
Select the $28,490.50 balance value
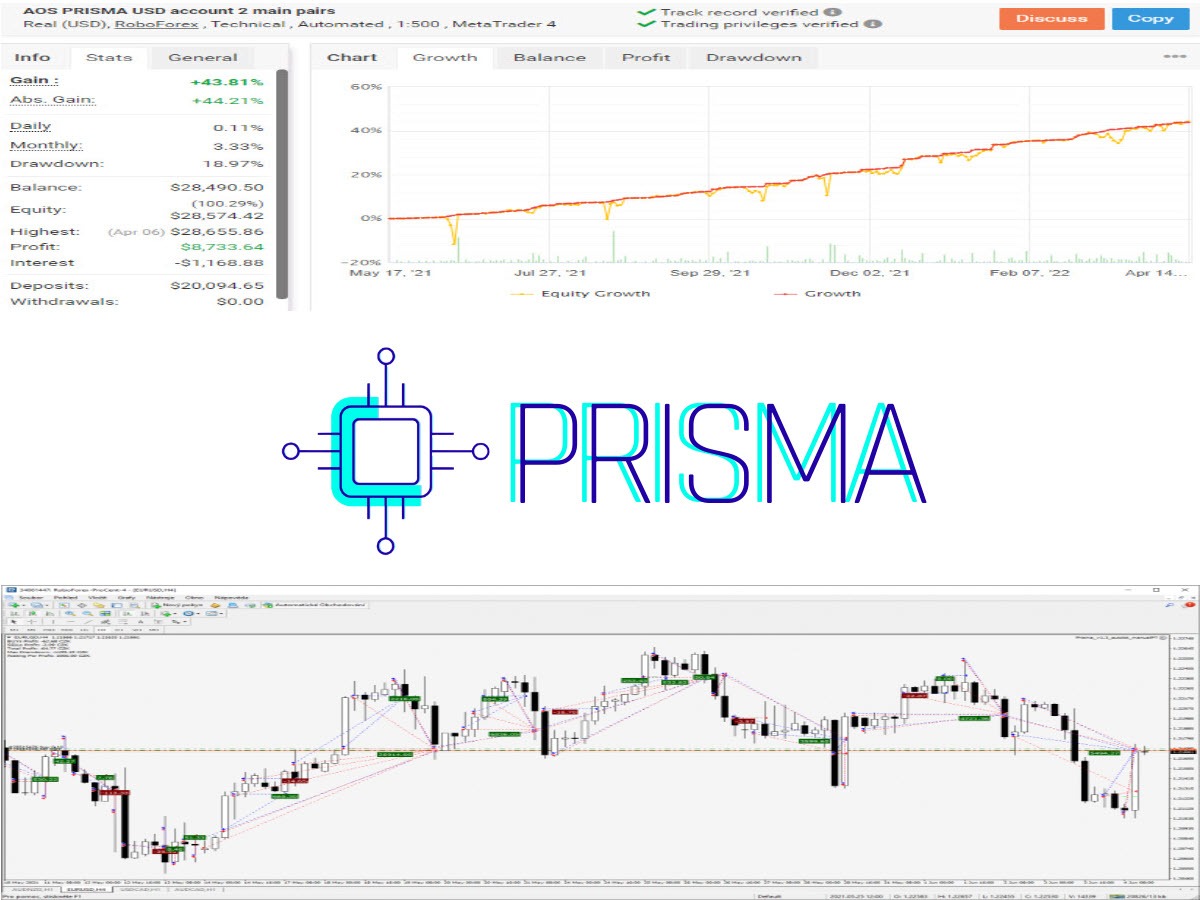(217, 187)
